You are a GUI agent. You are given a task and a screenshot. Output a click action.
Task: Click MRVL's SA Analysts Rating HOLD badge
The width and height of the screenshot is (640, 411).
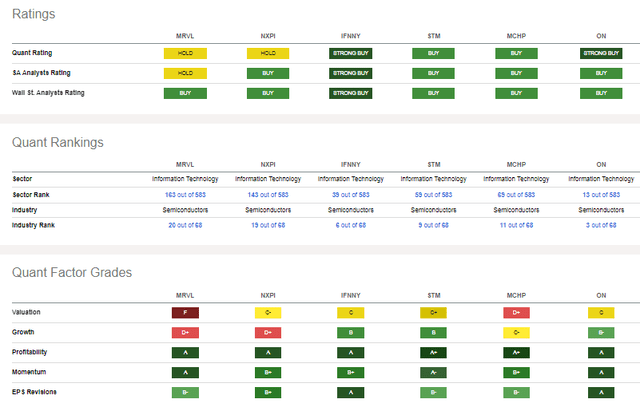pos(185,73)
